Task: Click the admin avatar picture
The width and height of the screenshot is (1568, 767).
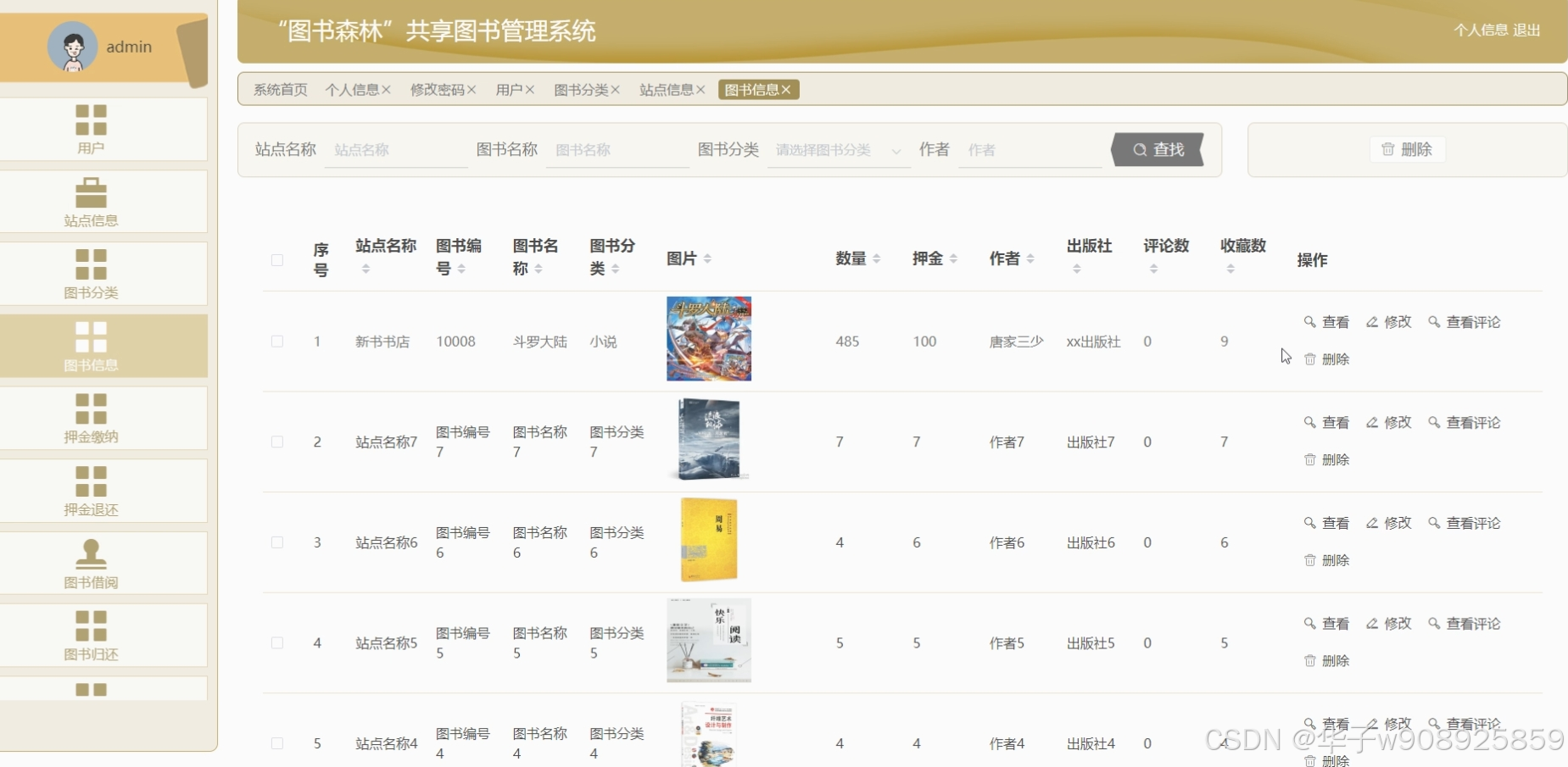Action: click(x=72, y=47)
